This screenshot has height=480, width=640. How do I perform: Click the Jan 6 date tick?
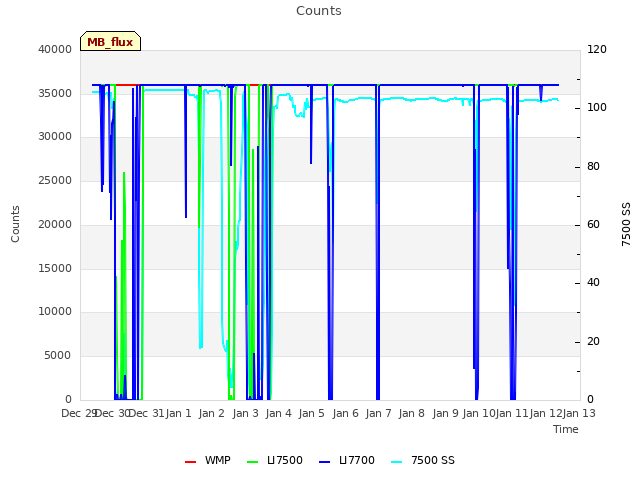point(345,413)
